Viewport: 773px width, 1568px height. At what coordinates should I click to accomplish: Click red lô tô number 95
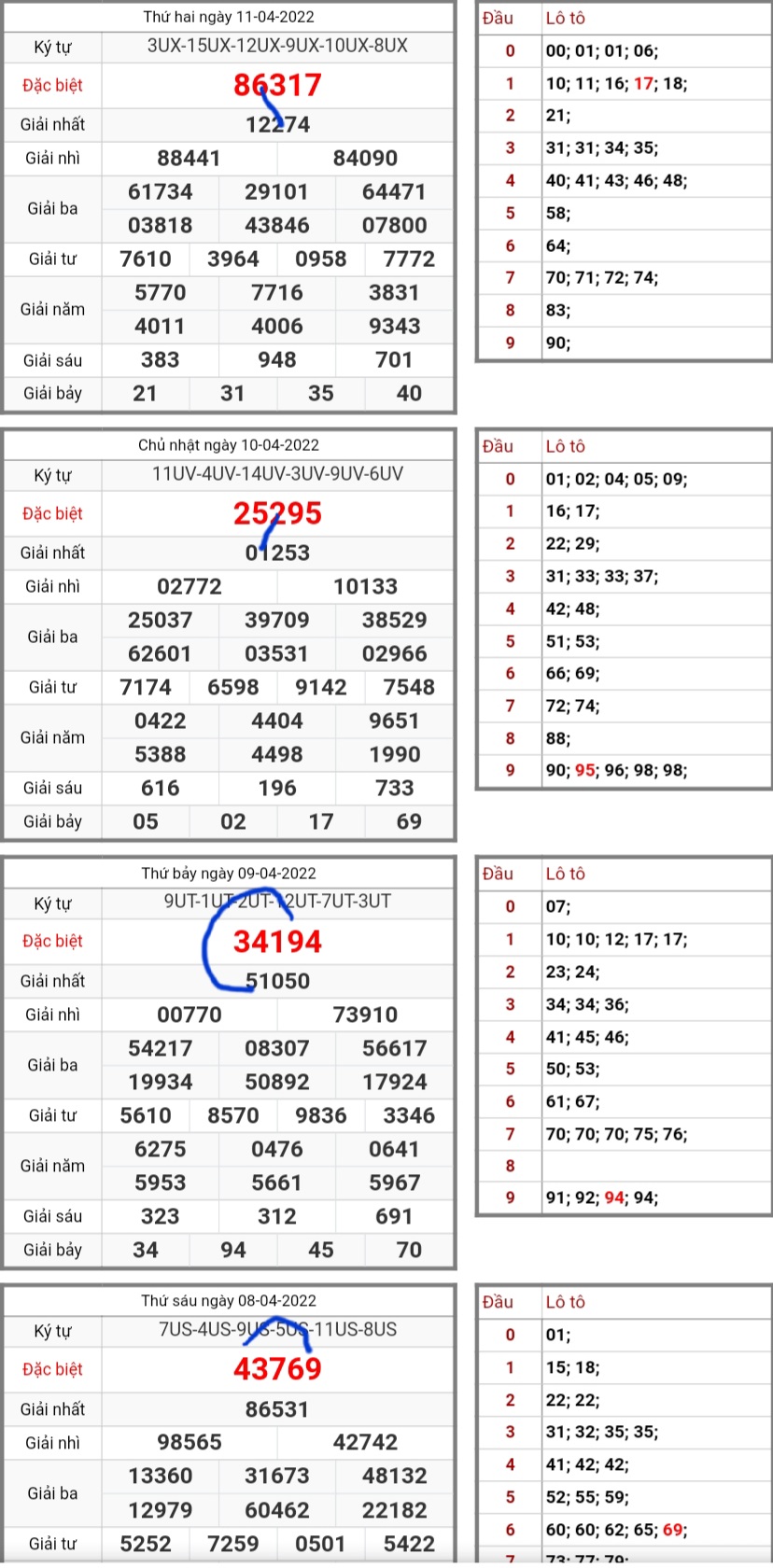585,771
